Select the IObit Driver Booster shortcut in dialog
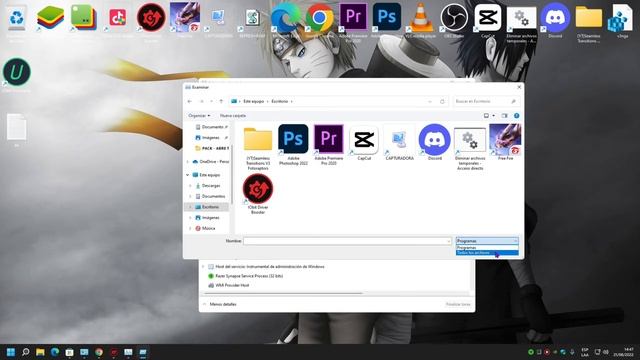This screenshot has height=360, width=640. 258,194
